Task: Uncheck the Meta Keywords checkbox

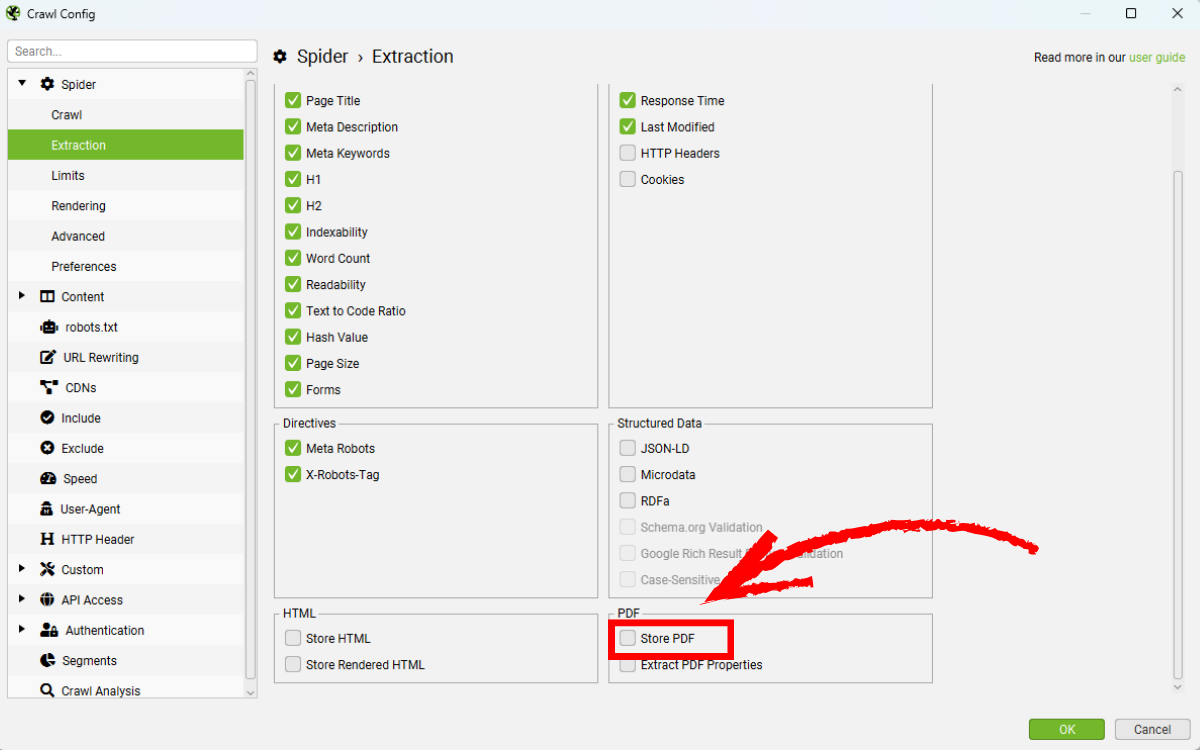Action: (x=293, y=153)
